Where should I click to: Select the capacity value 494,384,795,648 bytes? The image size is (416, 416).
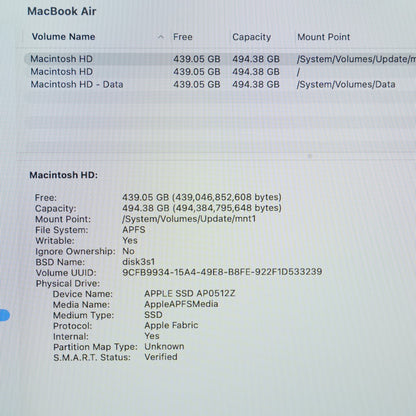pyautogui.click(x=202, y=208)
